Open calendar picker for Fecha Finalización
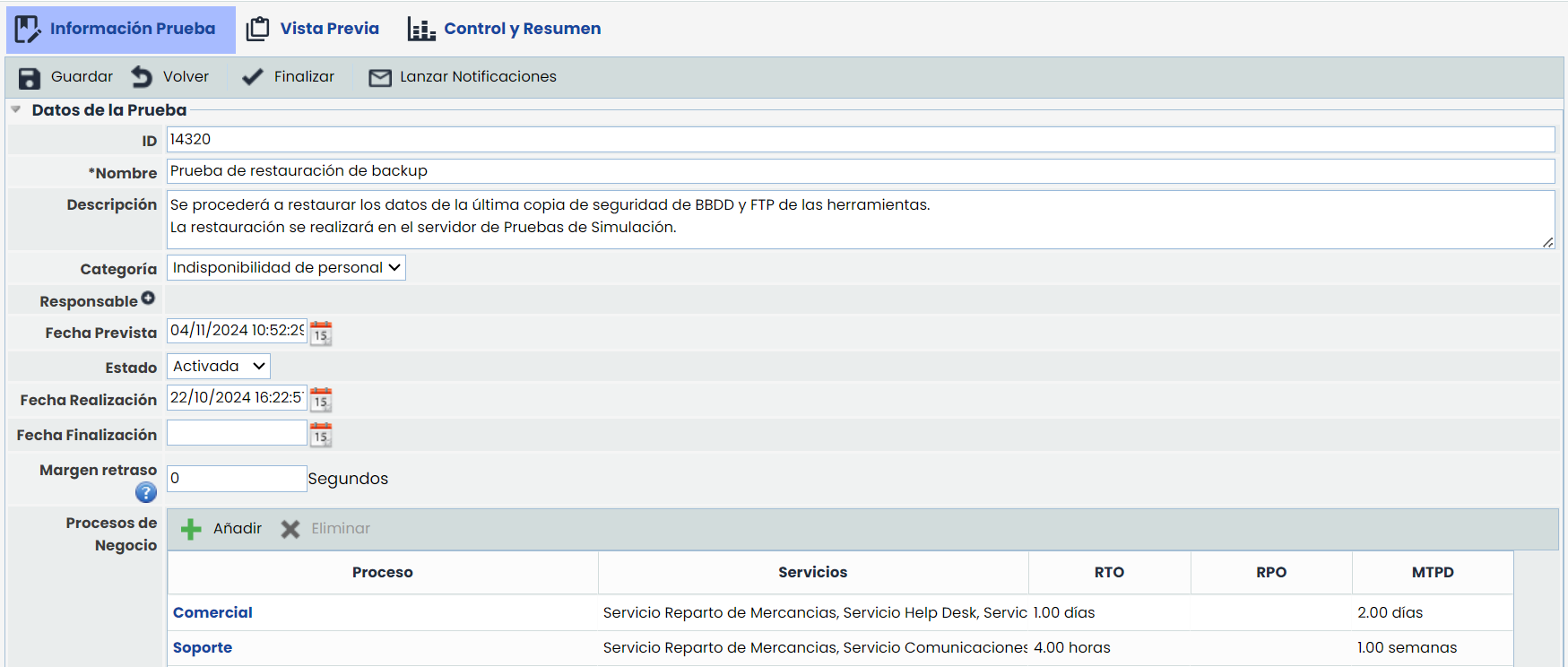Screen dimensions: 1568x667 [321, 436]
